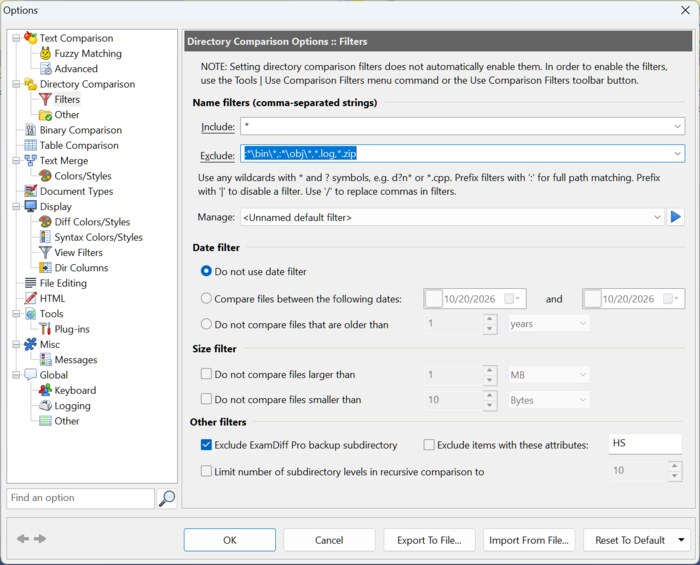
Task: Open the Logging options page
Action: click(72, 406)
